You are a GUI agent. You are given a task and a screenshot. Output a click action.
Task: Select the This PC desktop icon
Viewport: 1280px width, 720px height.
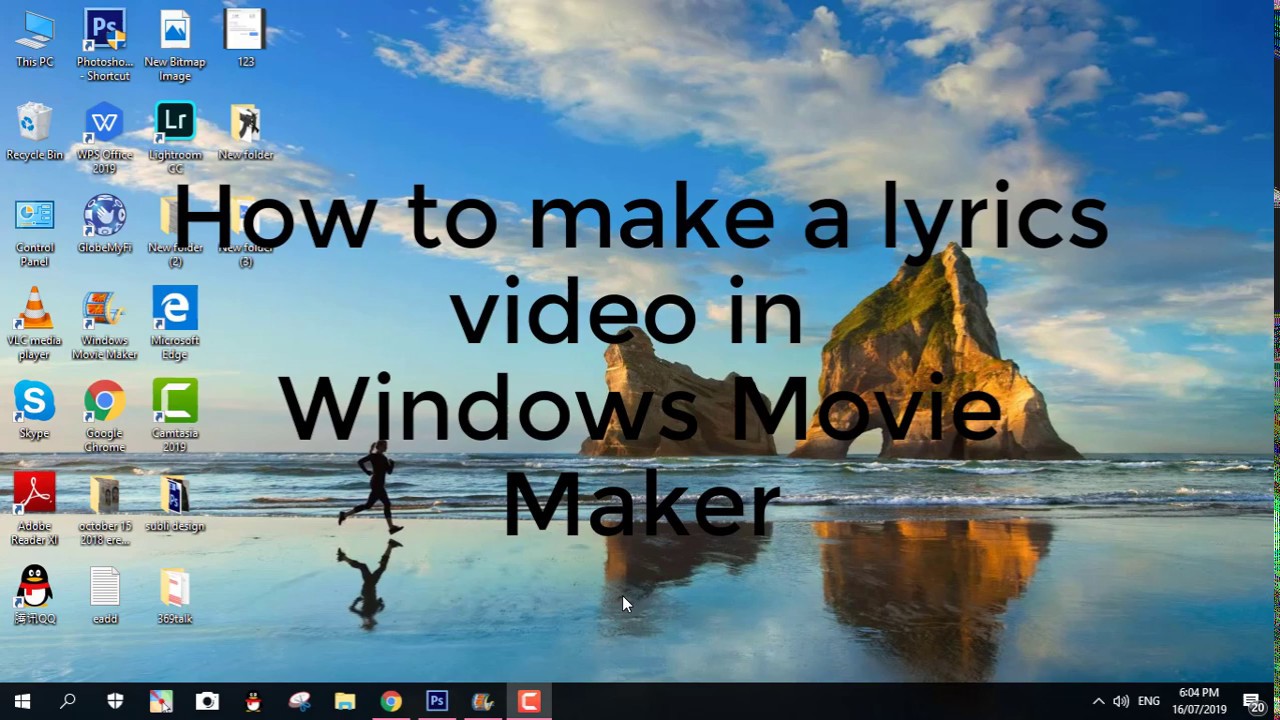pyautogui.click(x=34, y=39)
